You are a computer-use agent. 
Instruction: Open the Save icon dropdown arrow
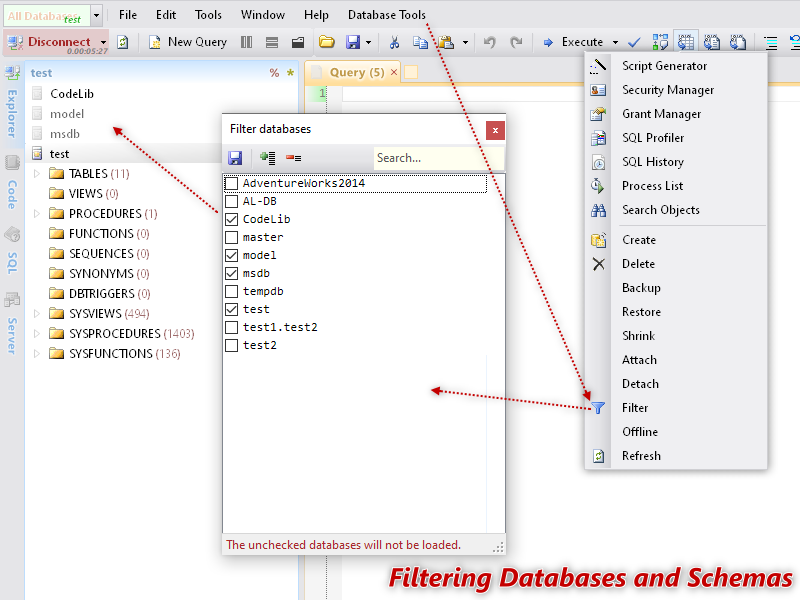click(368, 42)
